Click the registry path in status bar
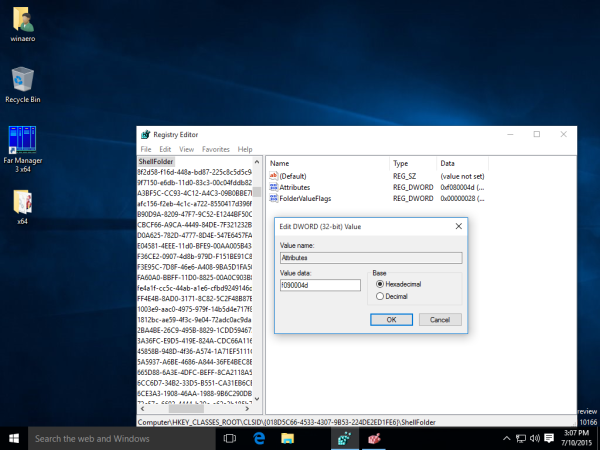This screenshot has width=600, height=450. 287,422
